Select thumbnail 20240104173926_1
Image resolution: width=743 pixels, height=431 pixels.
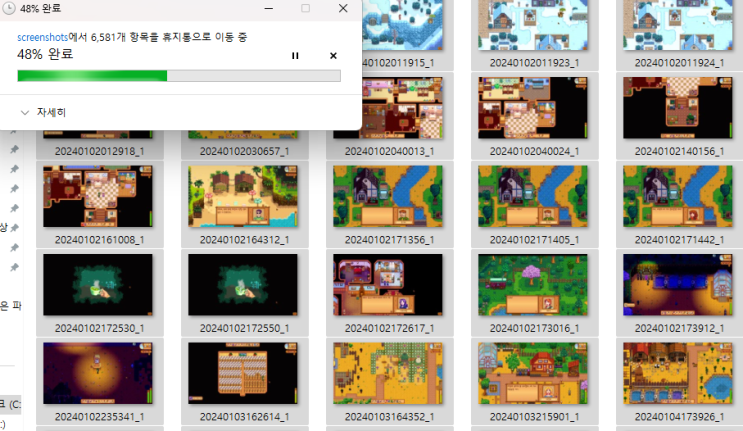coord(678,374)
